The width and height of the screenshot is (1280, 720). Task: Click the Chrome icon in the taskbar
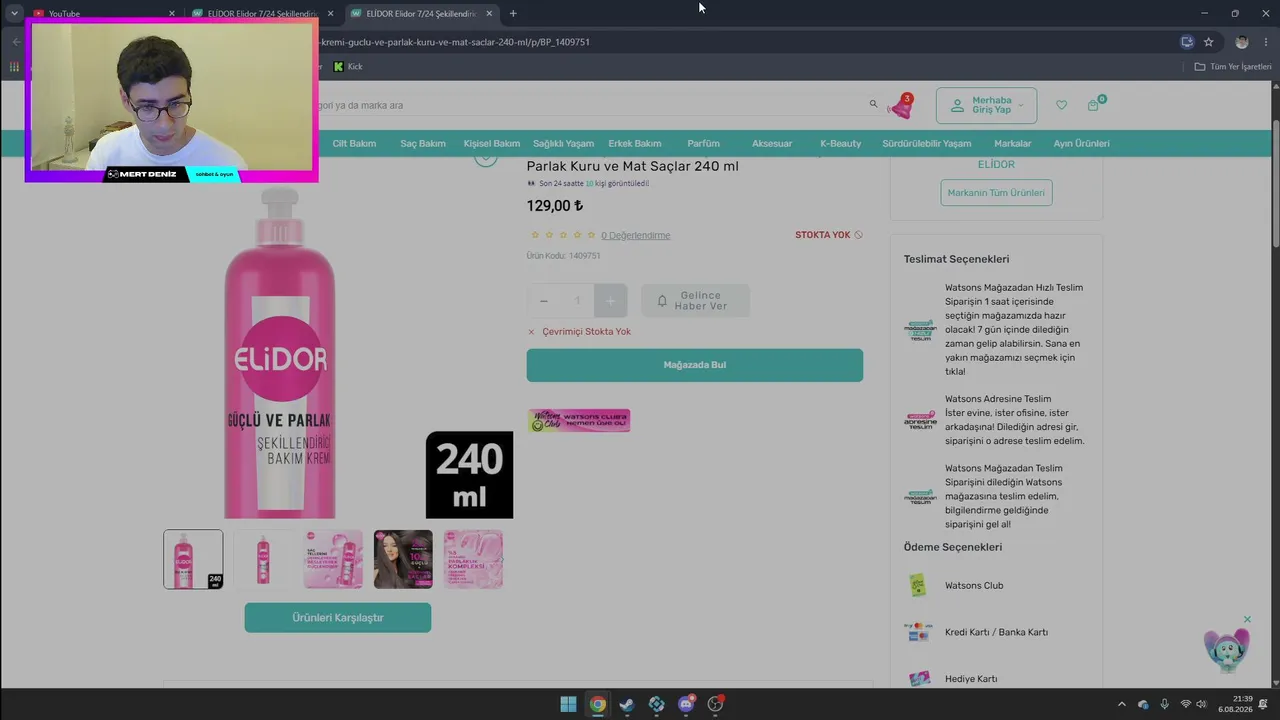[597, 704]
